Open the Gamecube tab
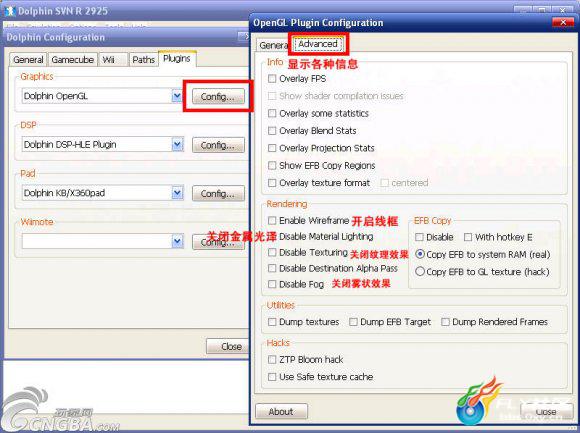The image size is (580, 433). tap(72, 60)
